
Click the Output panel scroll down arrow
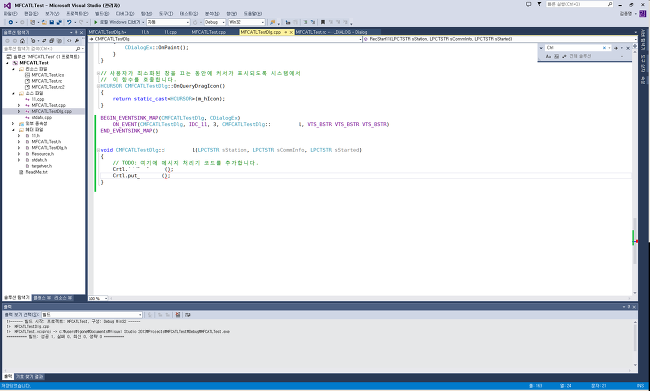635,365
